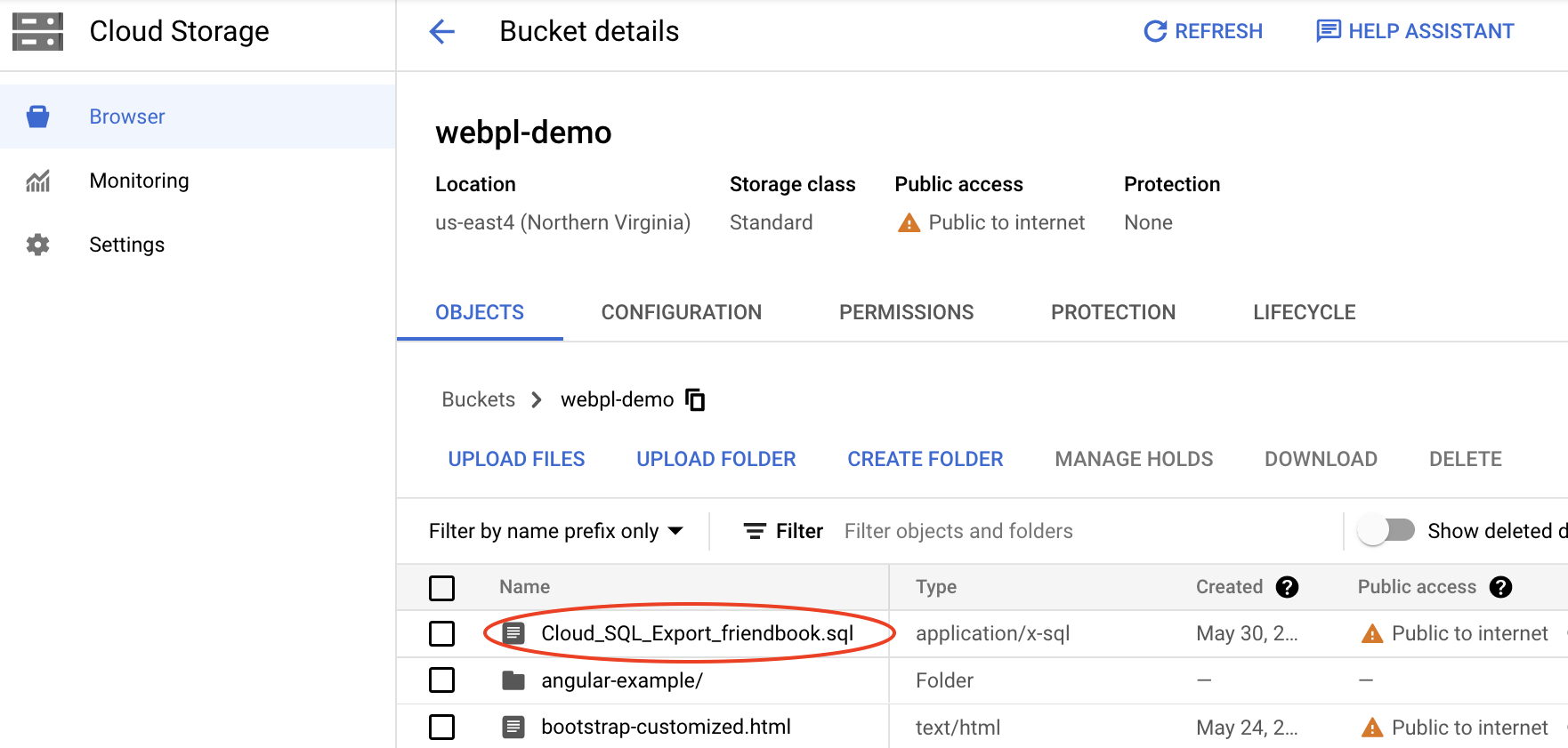Switch to the PERMISSIONS tab
Screen dimensions: 1568x748
point(907,312)
